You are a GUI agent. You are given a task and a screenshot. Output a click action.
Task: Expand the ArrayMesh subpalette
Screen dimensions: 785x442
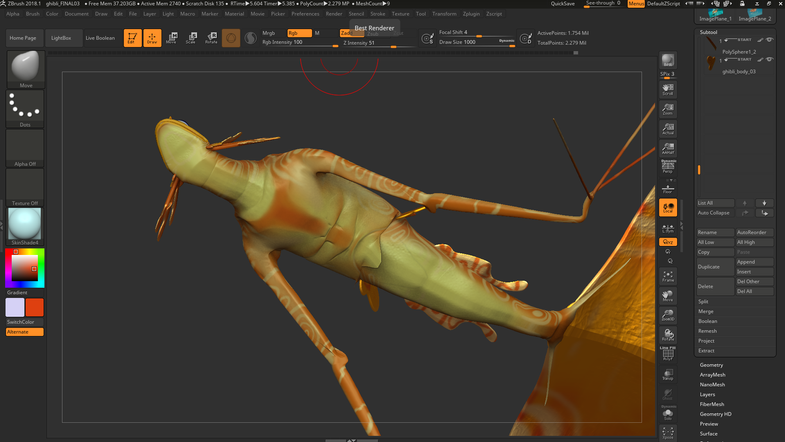click(x=712, y=375)
